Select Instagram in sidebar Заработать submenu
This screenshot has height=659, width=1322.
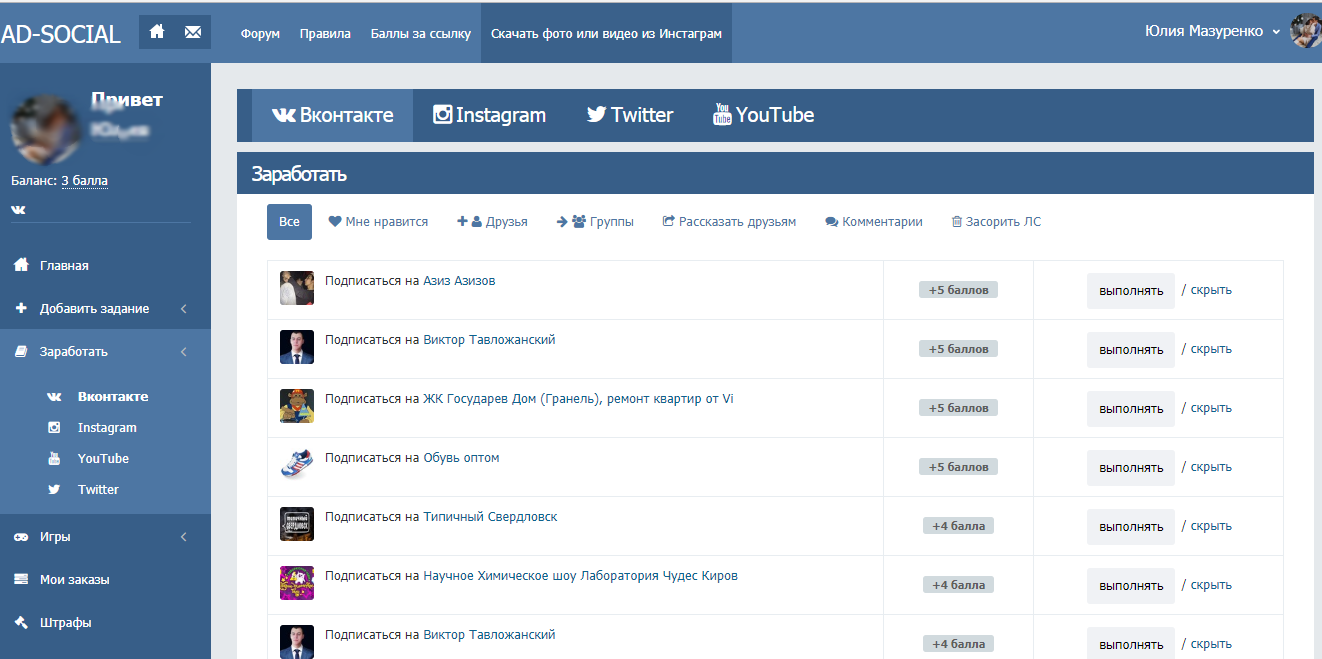[107, 428]
